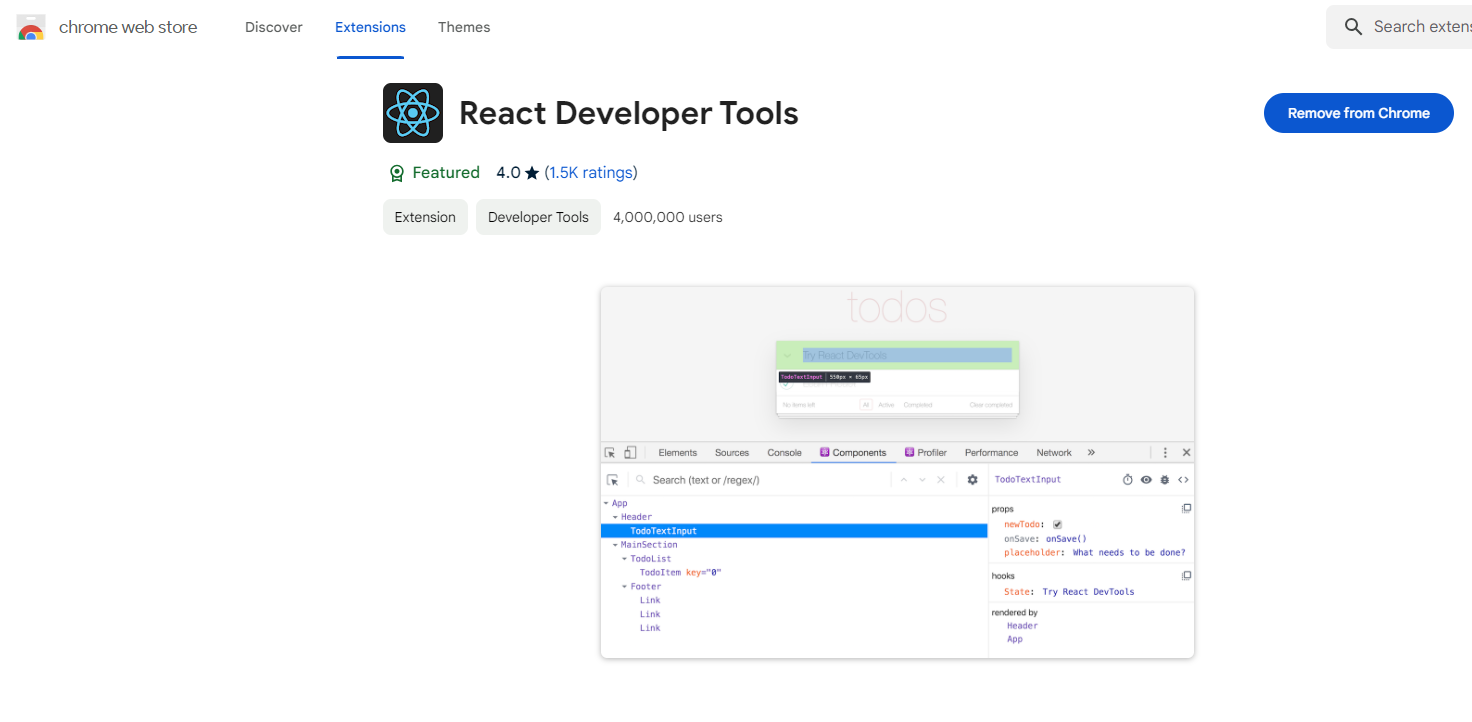The image size is (1472, 722).
Task: Click the rating star icon next to 4.0
Action: click(532, 173)
